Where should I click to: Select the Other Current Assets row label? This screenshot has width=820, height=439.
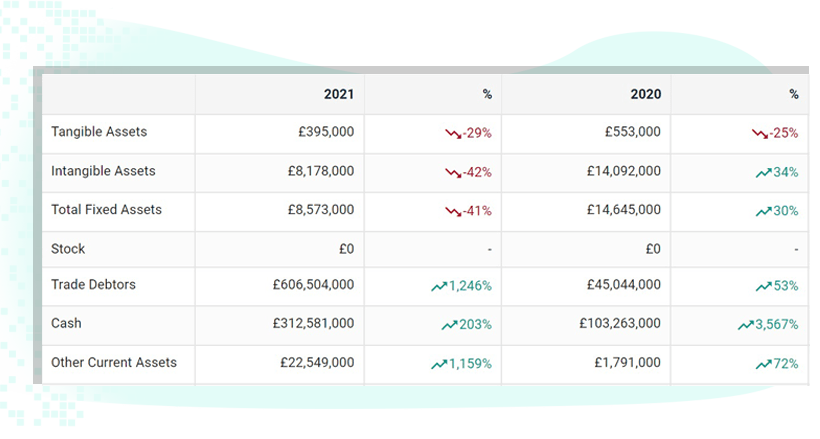pos(113,363)
